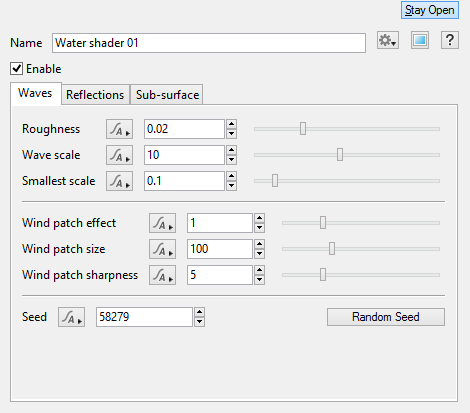This screenshot has height=413, width=470.
Task: Uncheck the Enable checkbox
Action: coord(16,69)
